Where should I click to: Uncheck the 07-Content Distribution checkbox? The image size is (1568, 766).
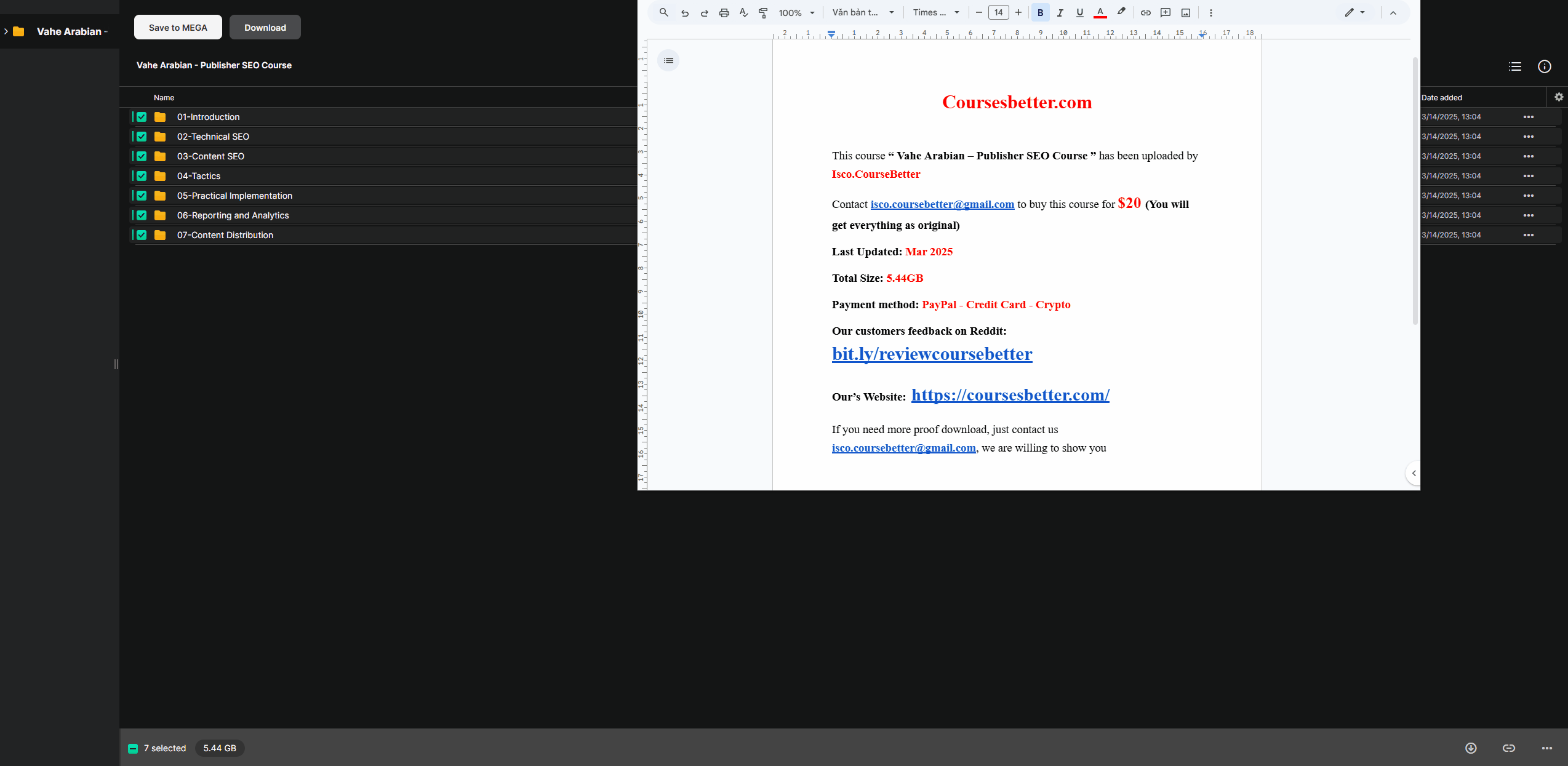(142, 235)
